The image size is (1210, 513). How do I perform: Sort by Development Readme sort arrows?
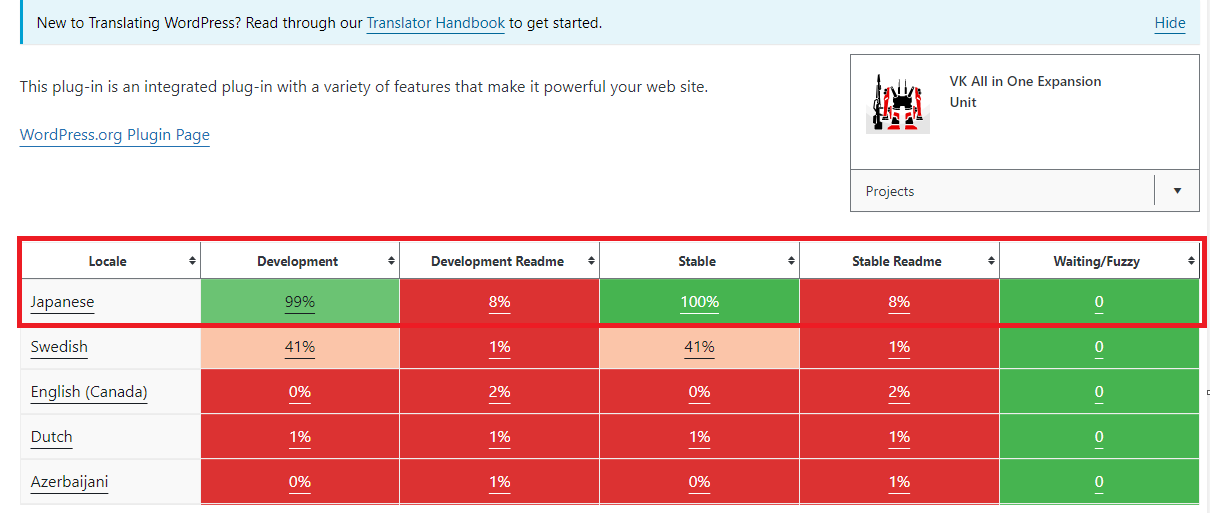[x=591, y=261]
